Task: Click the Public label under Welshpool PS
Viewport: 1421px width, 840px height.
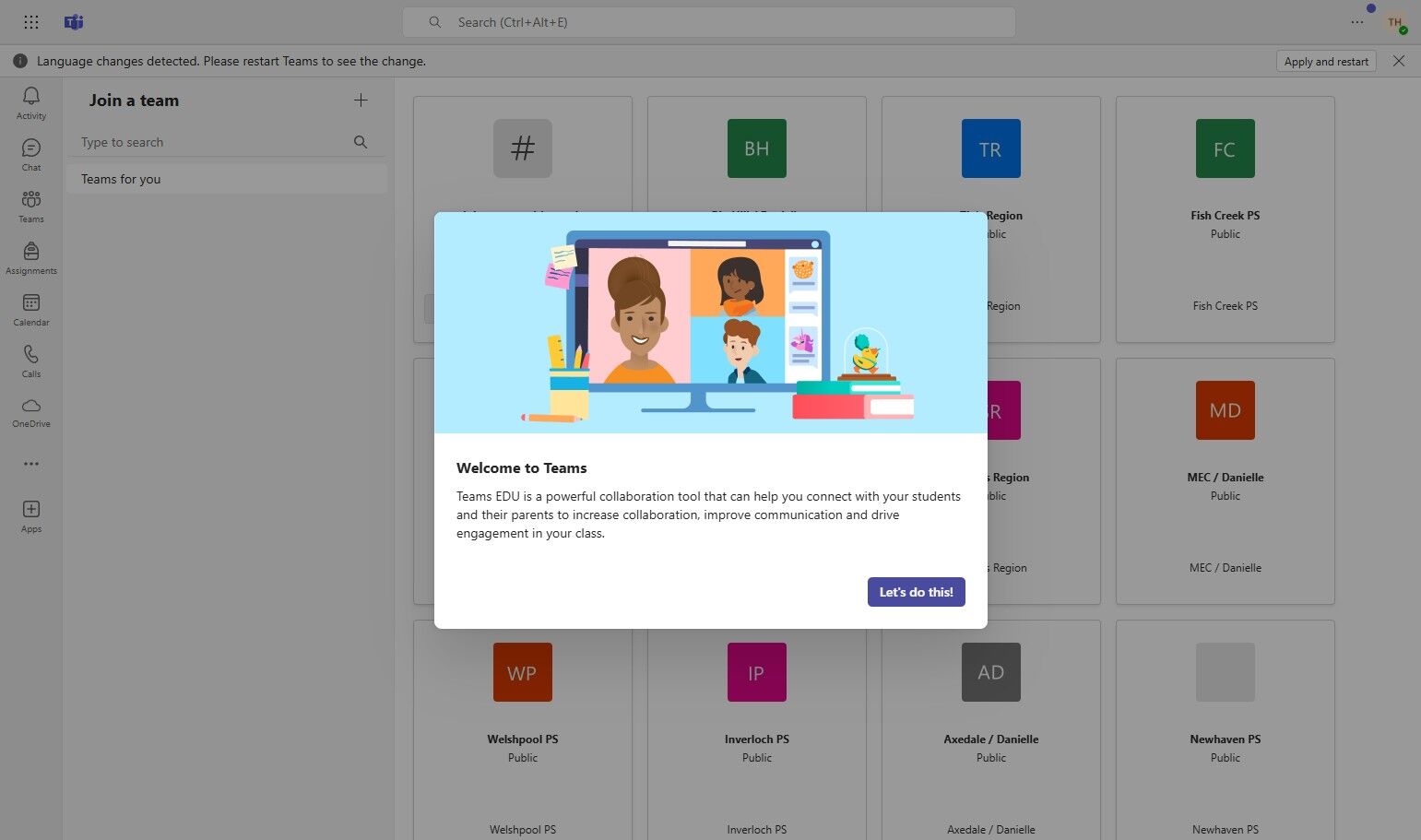Action: pos(523,757)
